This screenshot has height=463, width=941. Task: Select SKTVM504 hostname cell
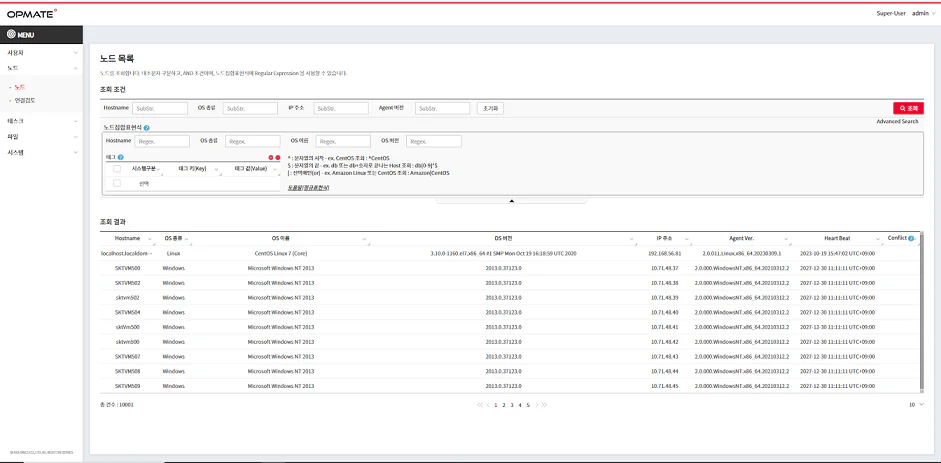click(x=128, y=312)
